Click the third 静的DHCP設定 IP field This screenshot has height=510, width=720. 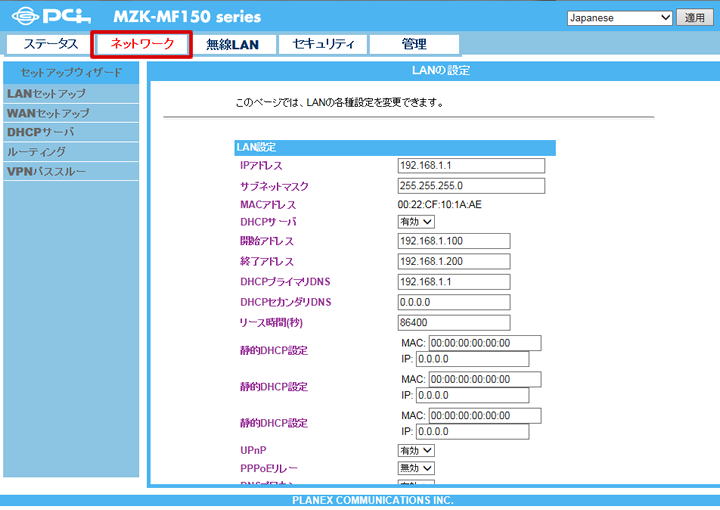472,432
